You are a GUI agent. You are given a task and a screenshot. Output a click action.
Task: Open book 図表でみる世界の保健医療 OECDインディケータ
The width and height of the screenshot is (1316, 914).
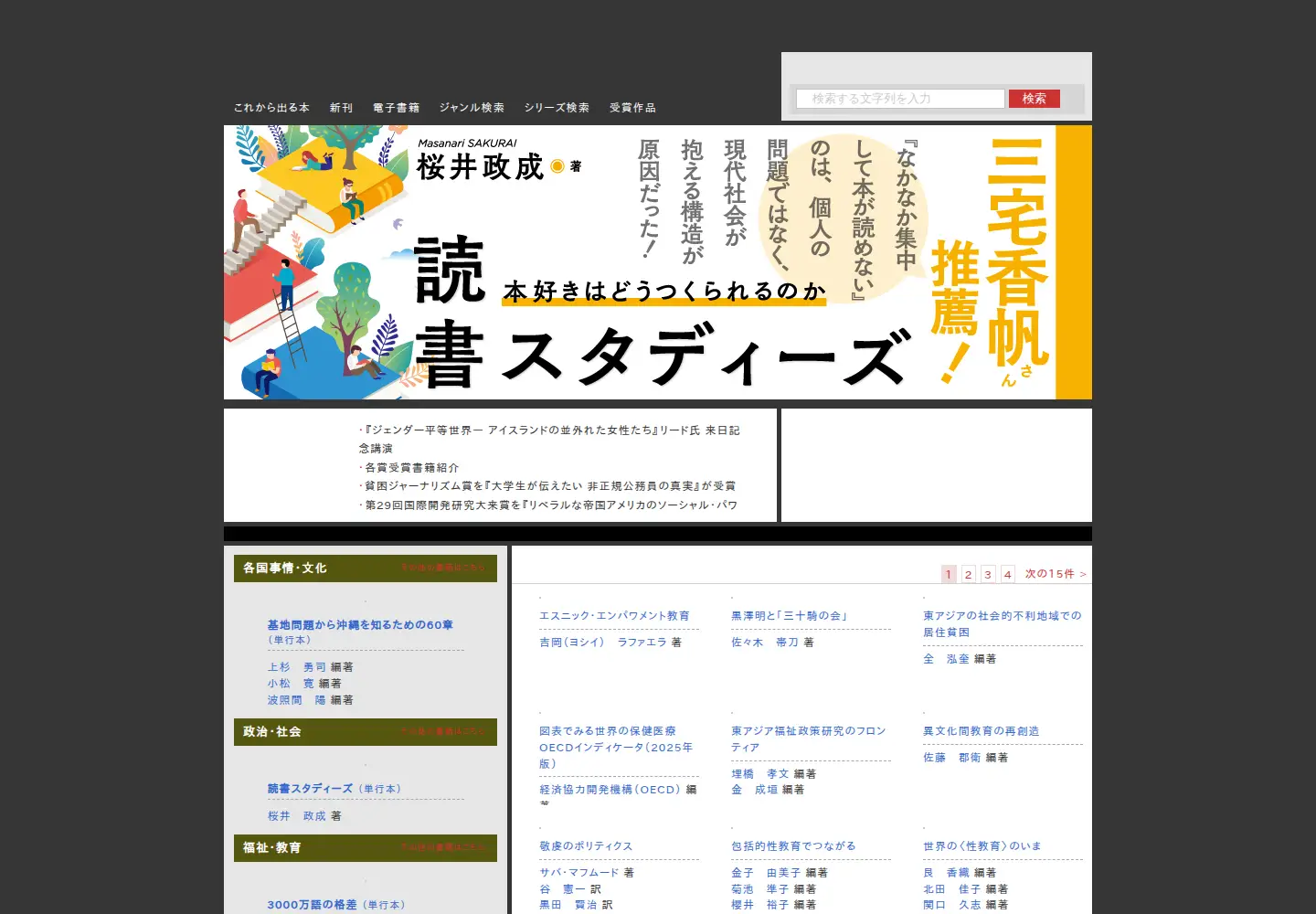(x=618, y=748)
